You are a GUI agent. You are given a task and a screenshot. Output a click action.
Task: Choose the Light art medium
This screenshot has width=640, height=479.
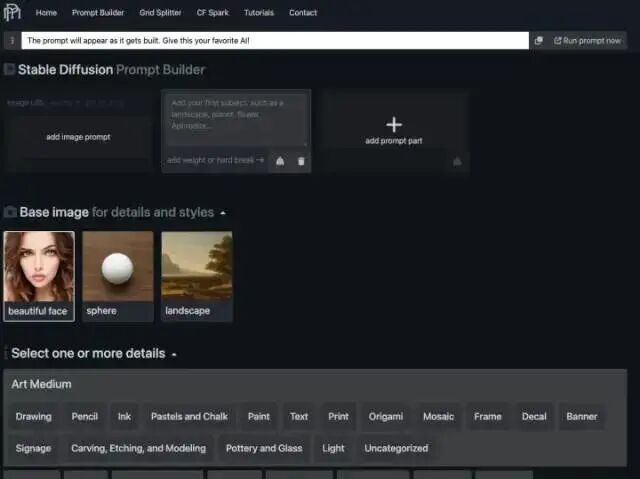[x=333, y=448]
